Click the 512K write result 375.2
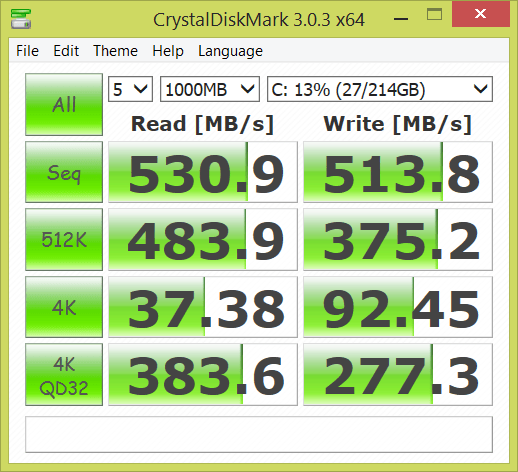The image size is (518, 472). 398,239
